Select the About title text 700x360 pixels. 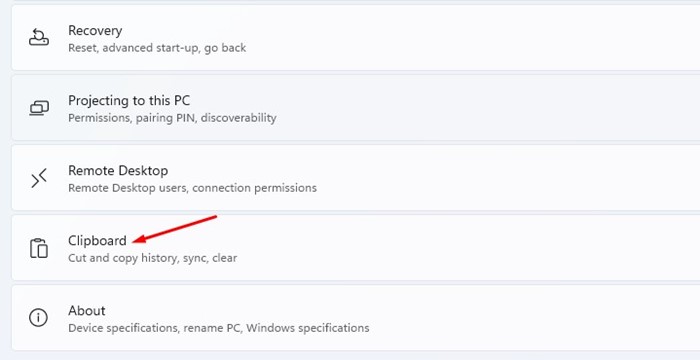(87, 310)
